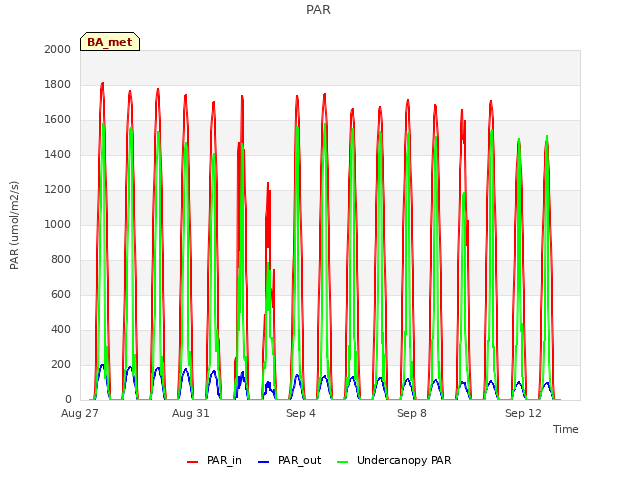Click the blue PAR_out legend color marker

264,462
